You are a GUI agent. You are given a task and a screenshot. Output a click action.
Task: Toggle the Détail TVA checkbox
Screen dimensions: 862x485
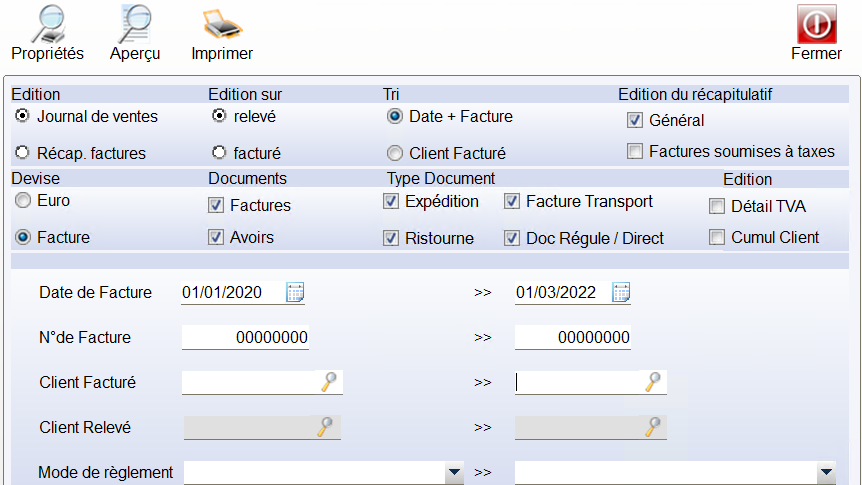point(717,207)
